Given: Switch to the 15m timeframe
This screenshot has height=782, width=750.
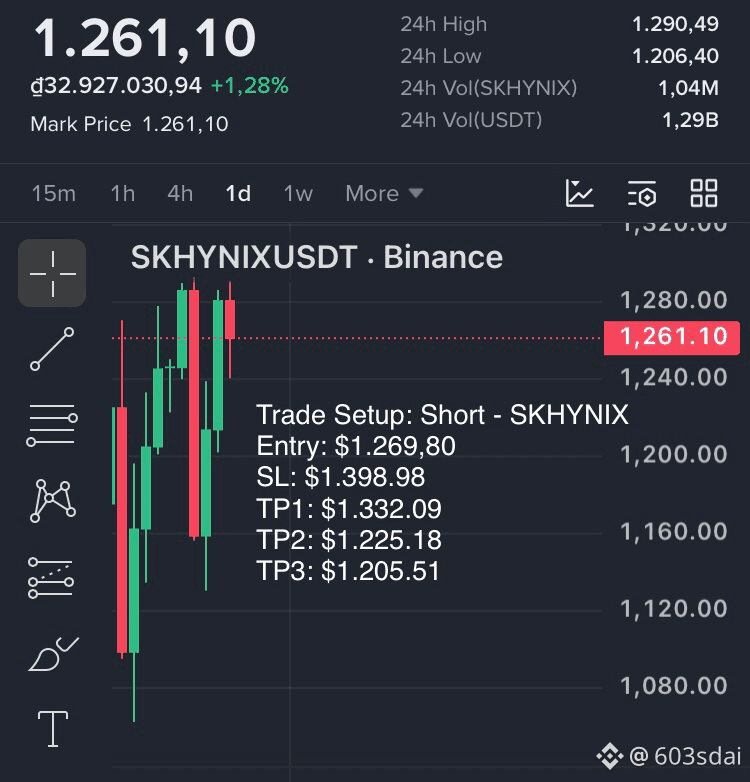Looking at the screenshot, I should [54, 194].
